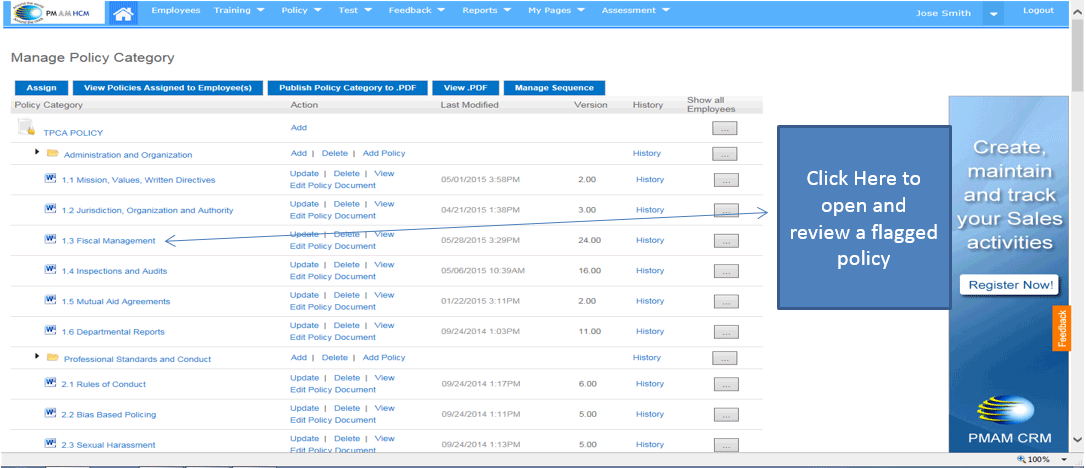
Task: Click Register Now in the CRM ad
Action: point(1009,285)
